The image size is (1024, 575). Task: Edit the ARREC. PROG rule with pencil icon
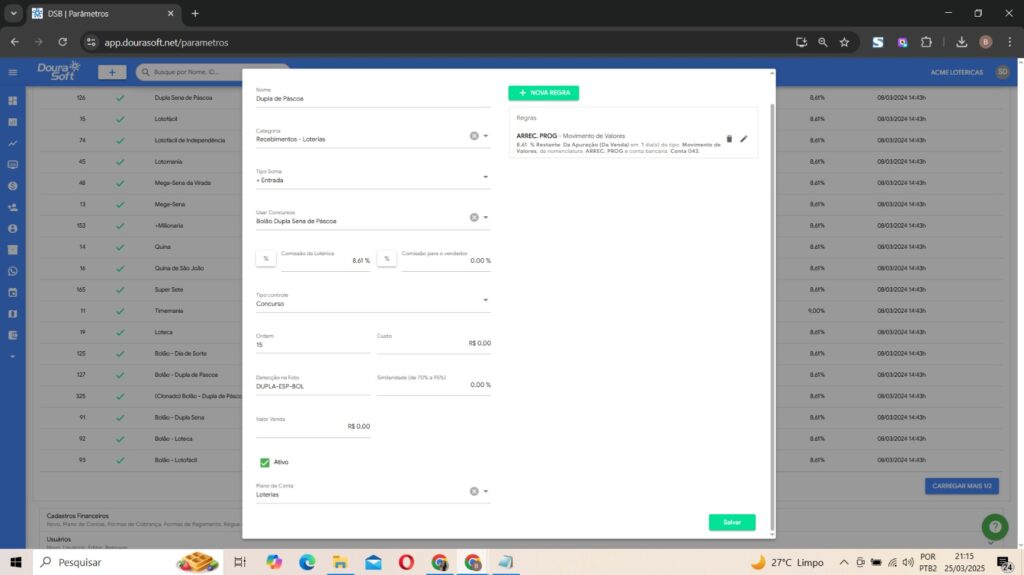[743, 139]
